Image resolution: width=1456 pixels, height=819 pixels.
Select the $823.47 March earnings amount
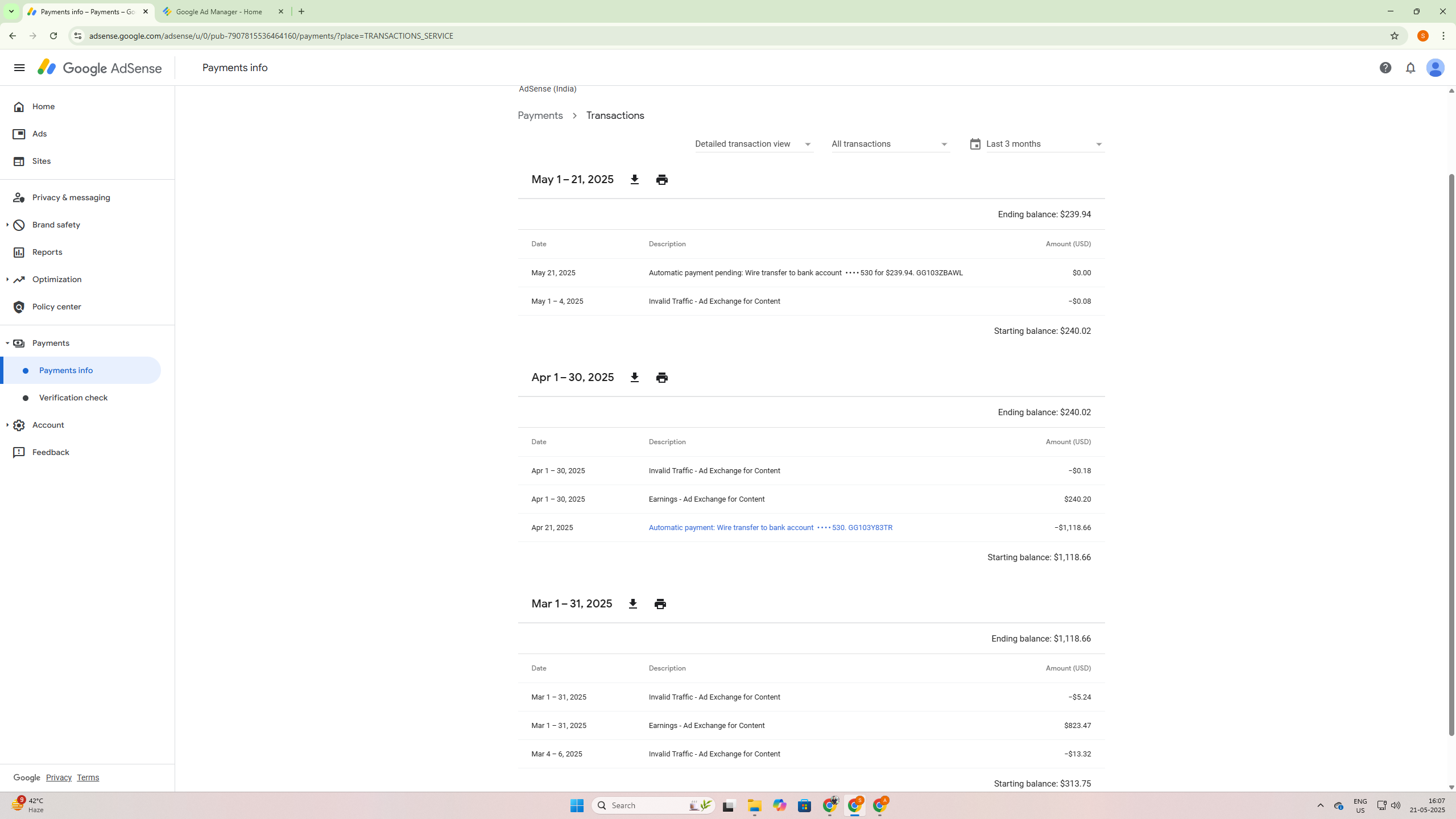point(1077,726)
